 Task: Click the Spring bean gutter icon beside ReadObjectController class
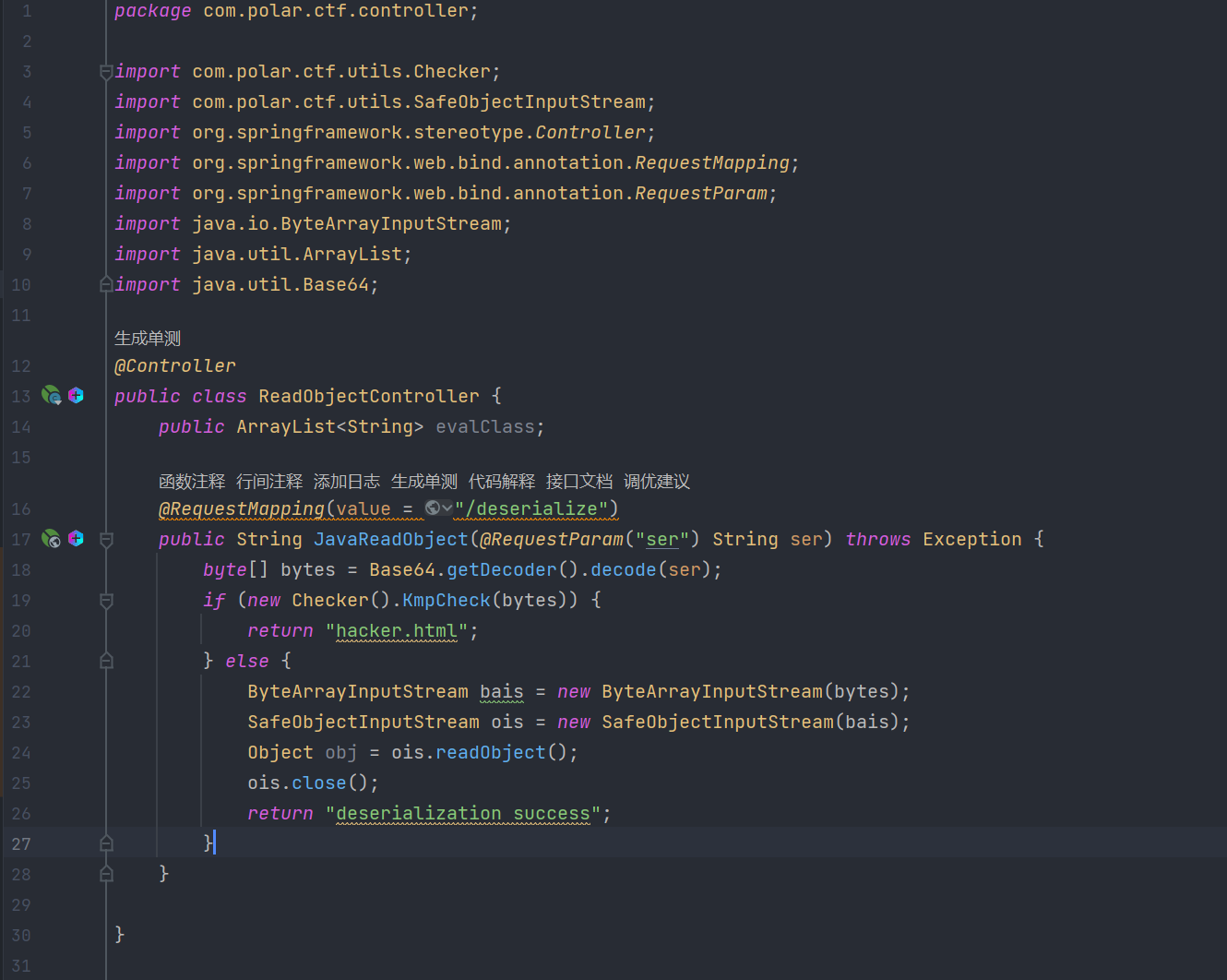pos(51,396)
